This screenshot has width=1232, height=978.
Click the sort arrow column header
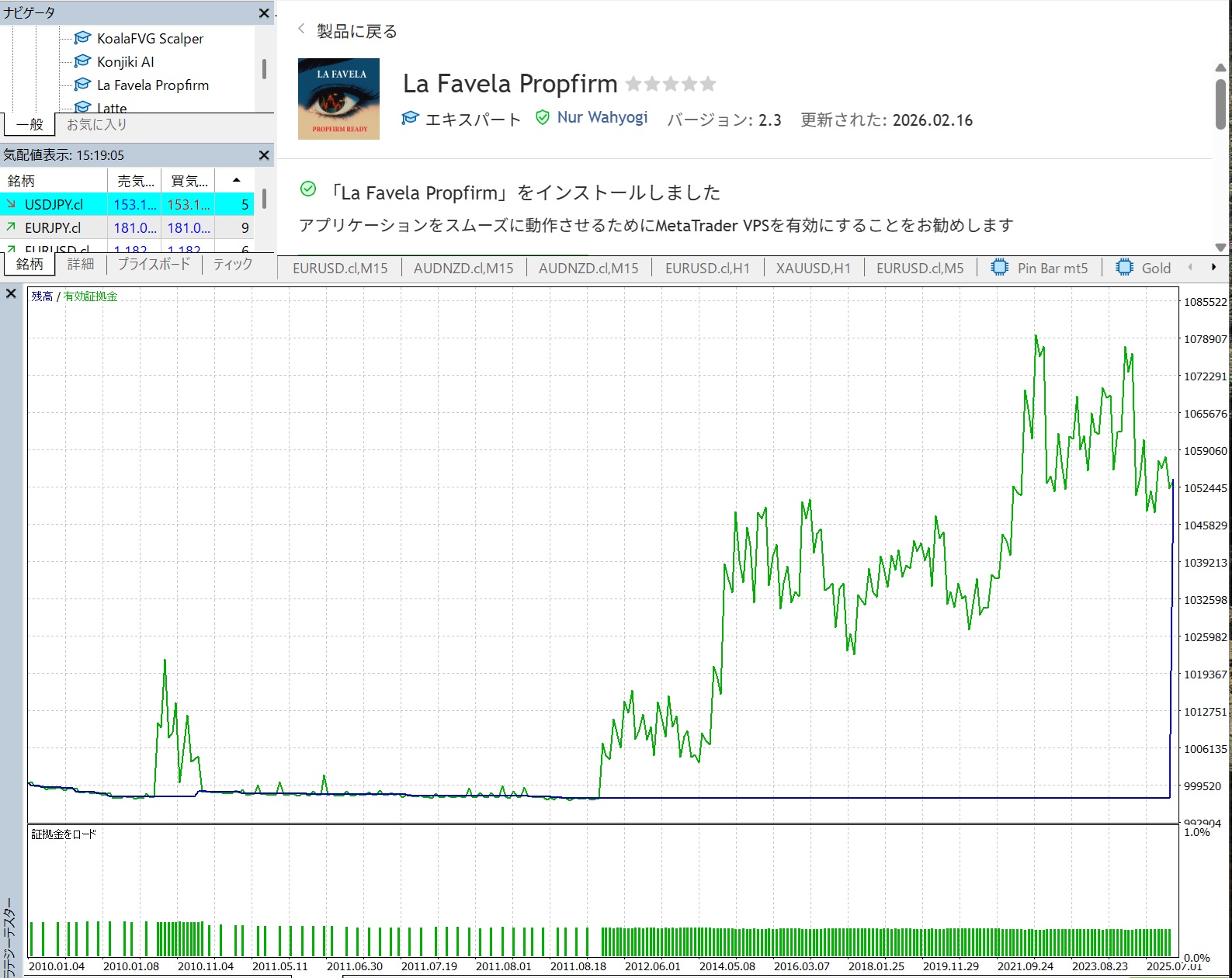pos(236,181)
